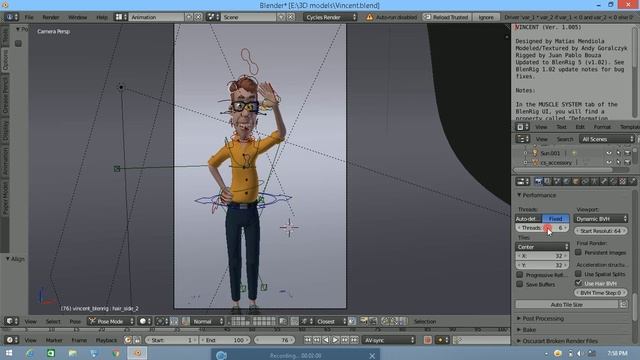Click the Ignore button

click(486, 17)
